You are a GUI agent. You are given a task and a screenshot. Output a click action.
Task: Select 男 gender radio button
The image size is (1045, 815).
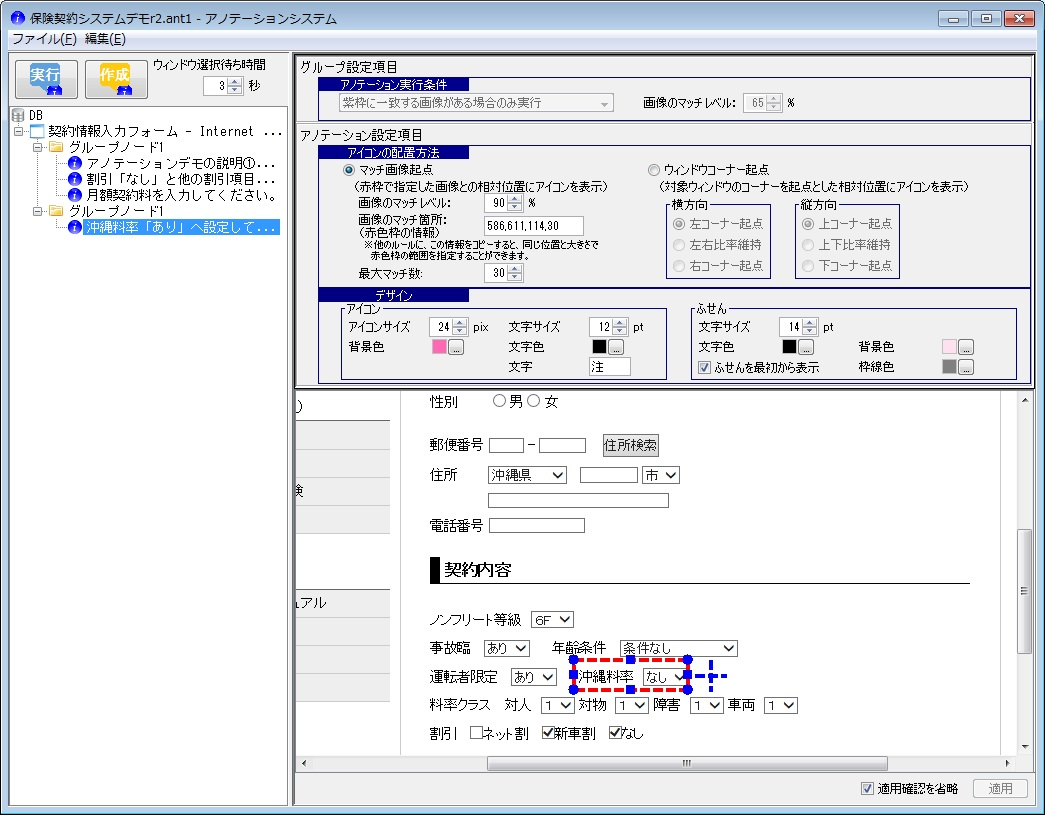(x=499, y=401)
